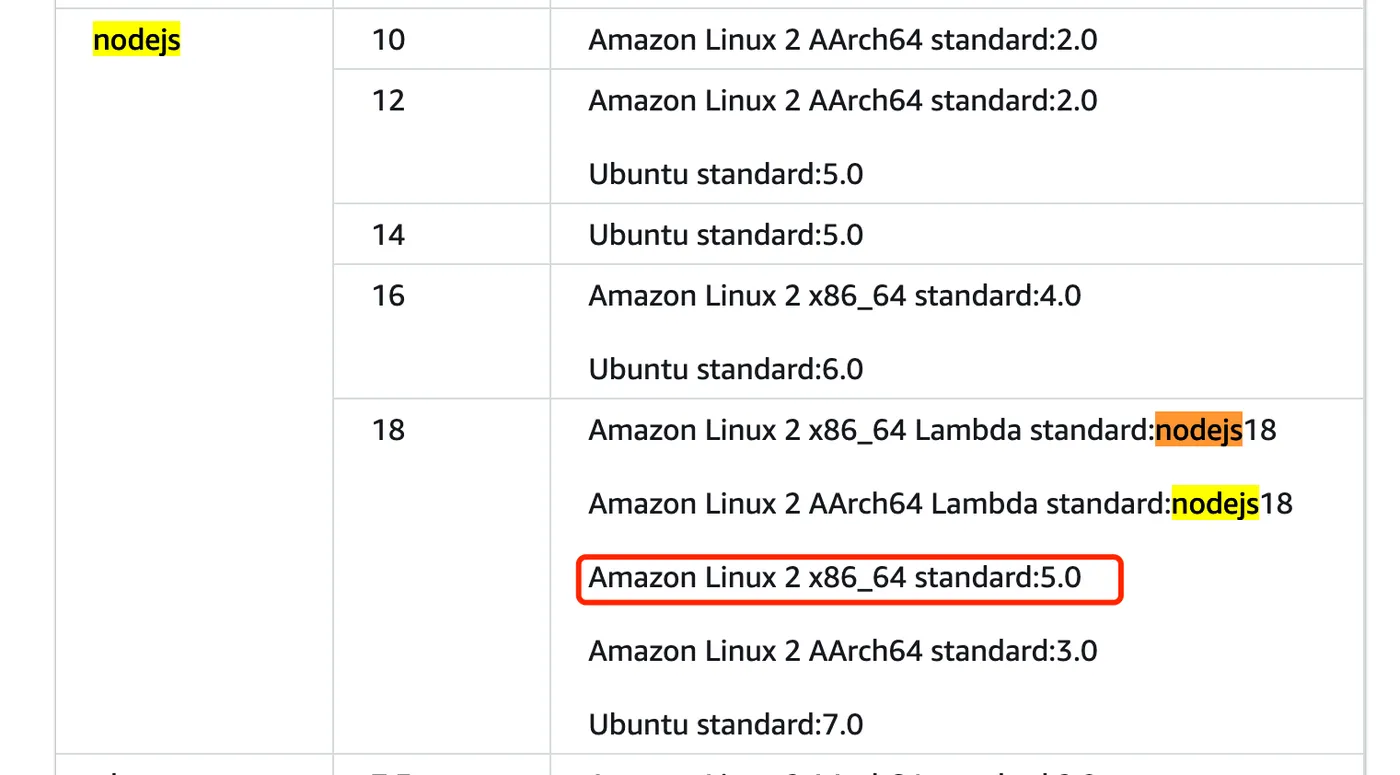Click yellow-highlighted nodejs in the AArch64 Lambda line

pos(1214,504)
